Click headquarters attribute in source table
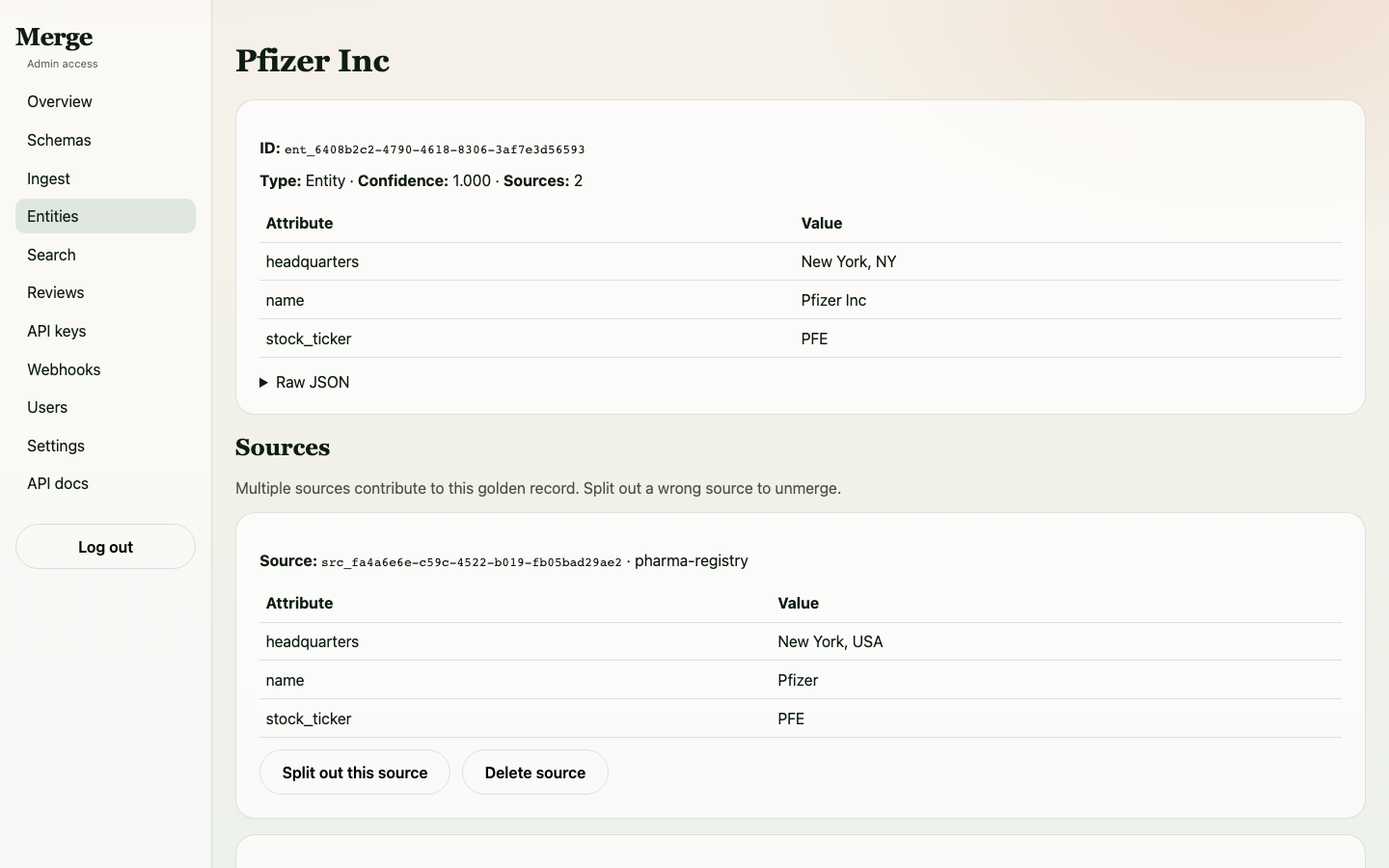The image size is (1389, 868). pyautogui.click(x=313, y=641)
